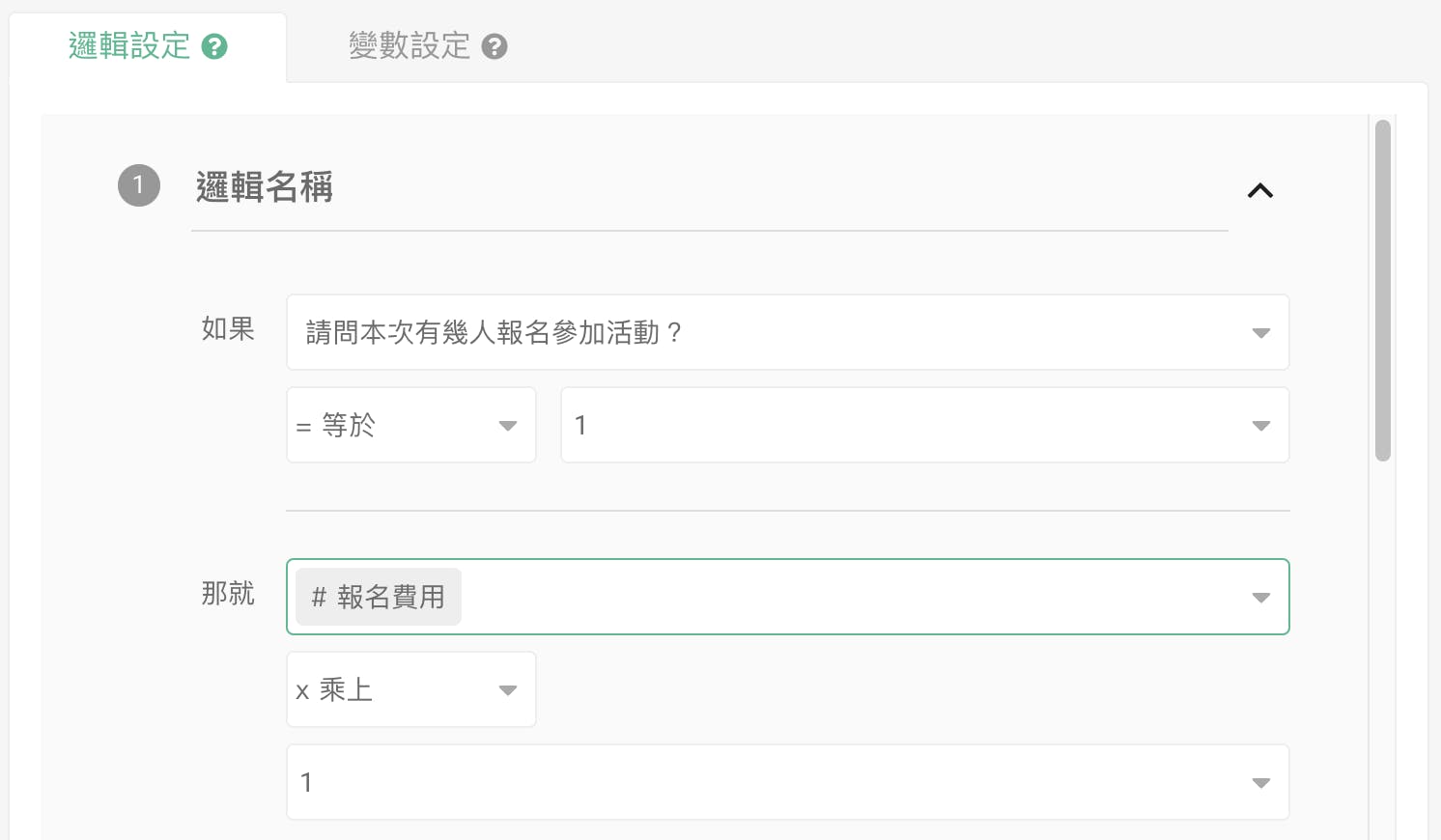
Task: Click the # 報名費用 variable tag
Action: [379, 597]
